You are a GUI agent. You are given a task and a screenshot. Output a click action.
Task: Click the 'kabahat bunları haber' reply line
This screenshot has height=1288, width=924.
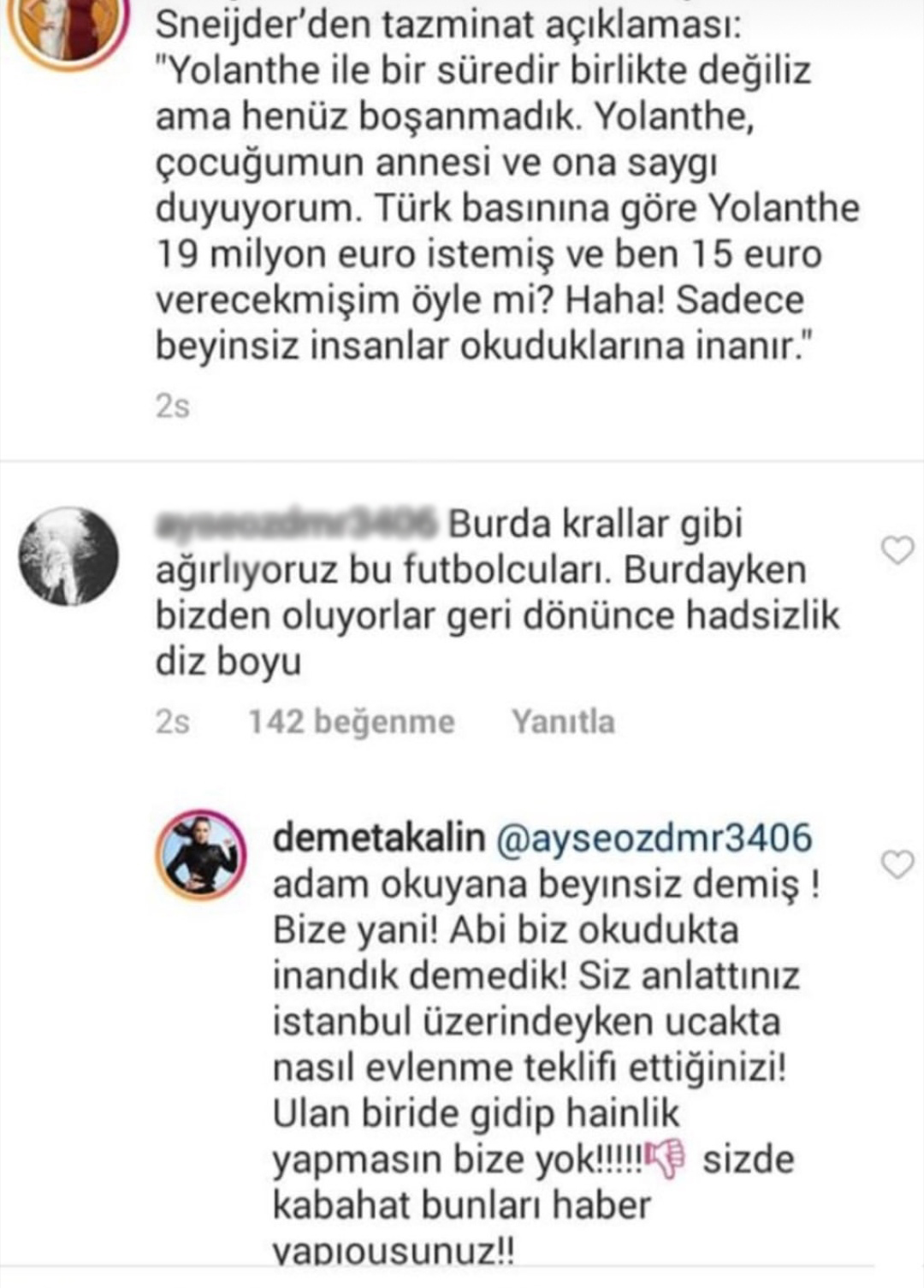click(x=462, y=1205)
